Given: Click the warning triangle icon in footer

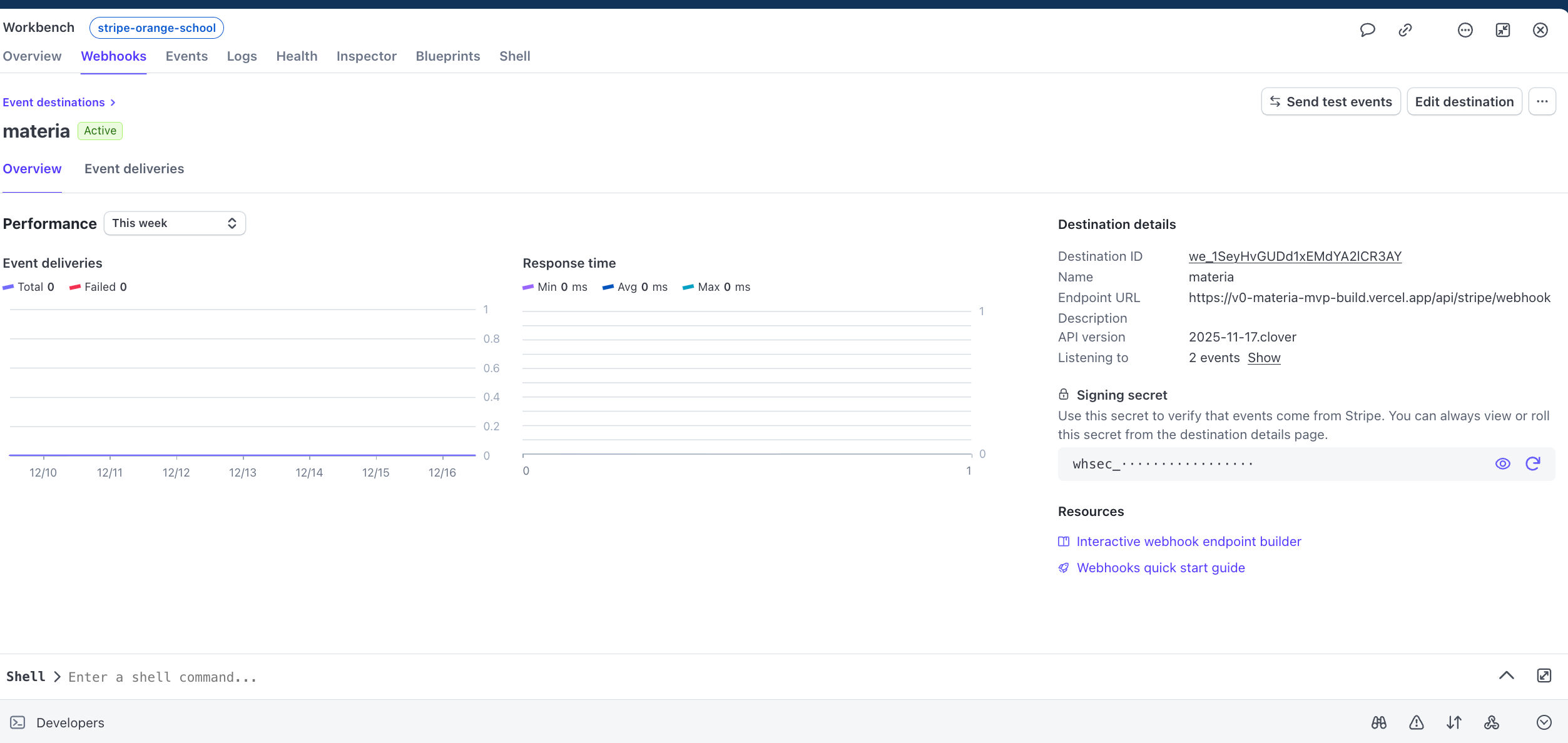Looking at the screenshot, I should (1417, 722).
